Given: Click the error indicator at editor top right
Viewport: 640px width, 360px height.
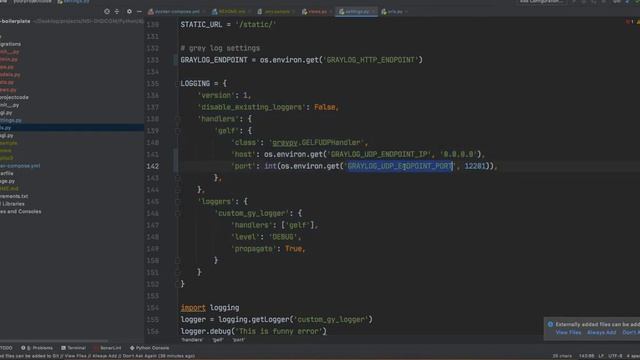Looking at the screenshot, I should coord(629,22).
